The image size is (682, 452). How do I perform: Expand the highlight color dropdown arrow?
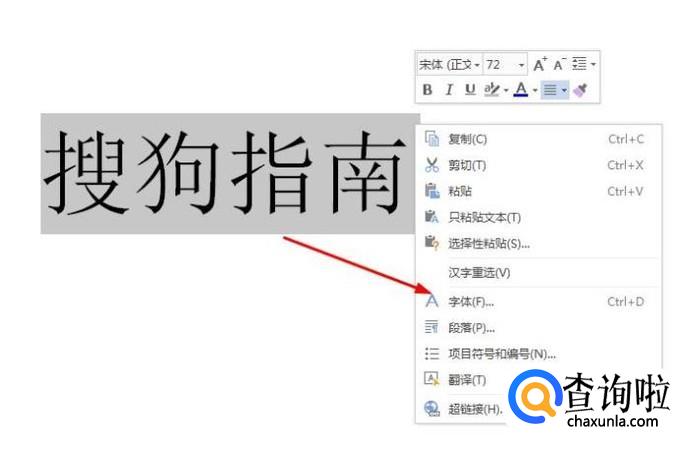506,90
